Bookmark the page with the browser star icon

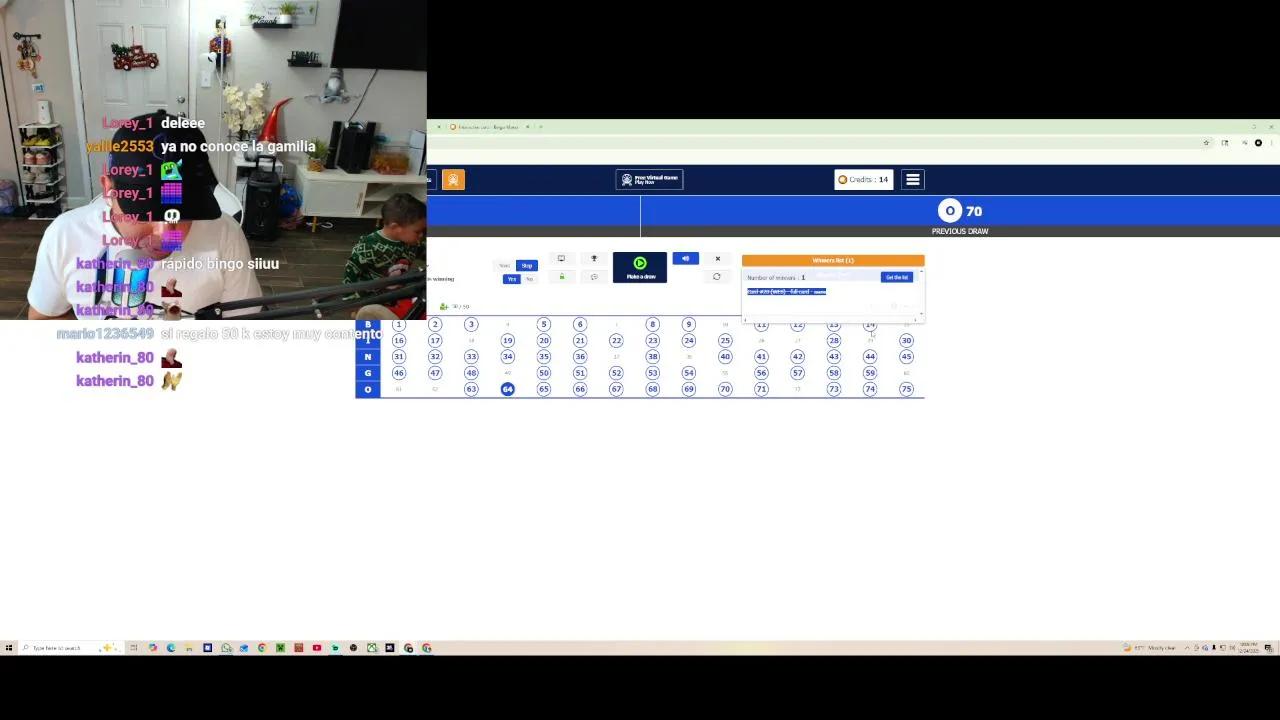coord(1207,143)
